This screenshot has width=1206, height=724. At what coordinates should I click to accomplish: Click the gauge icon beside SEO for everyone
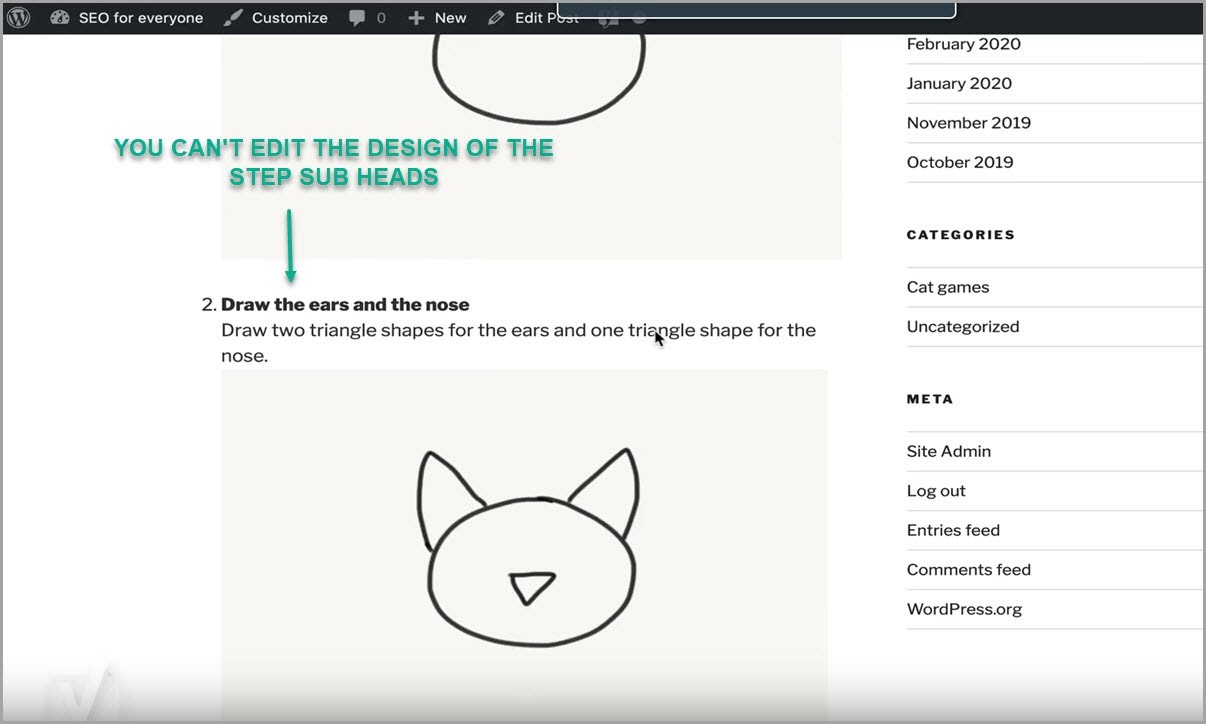coord(61,17)
